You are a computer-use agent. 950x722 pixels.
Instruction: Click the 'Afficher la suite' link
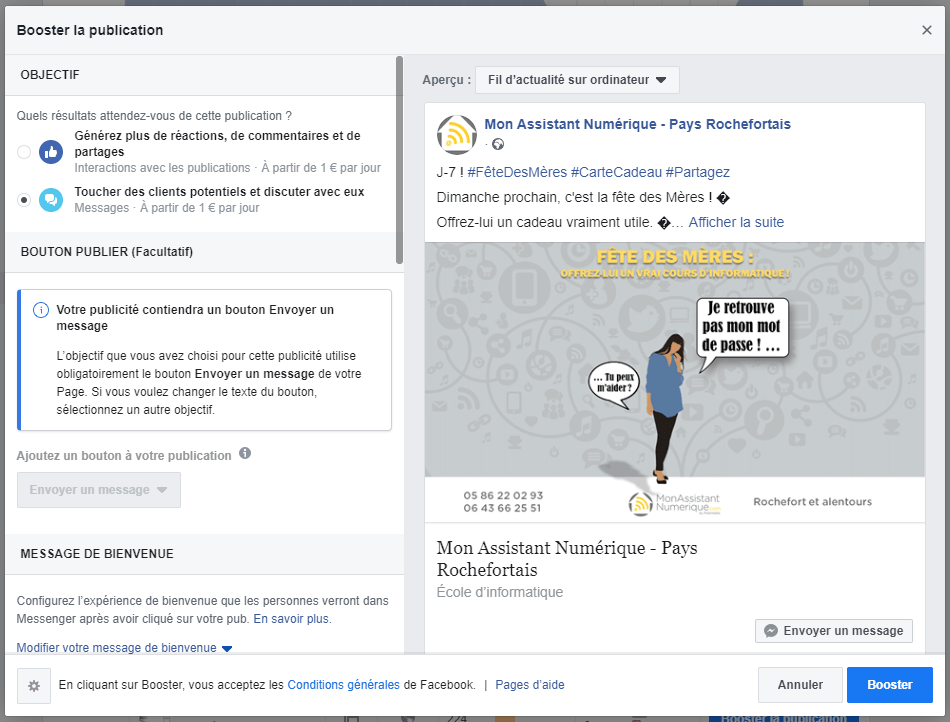coord(736,222)
